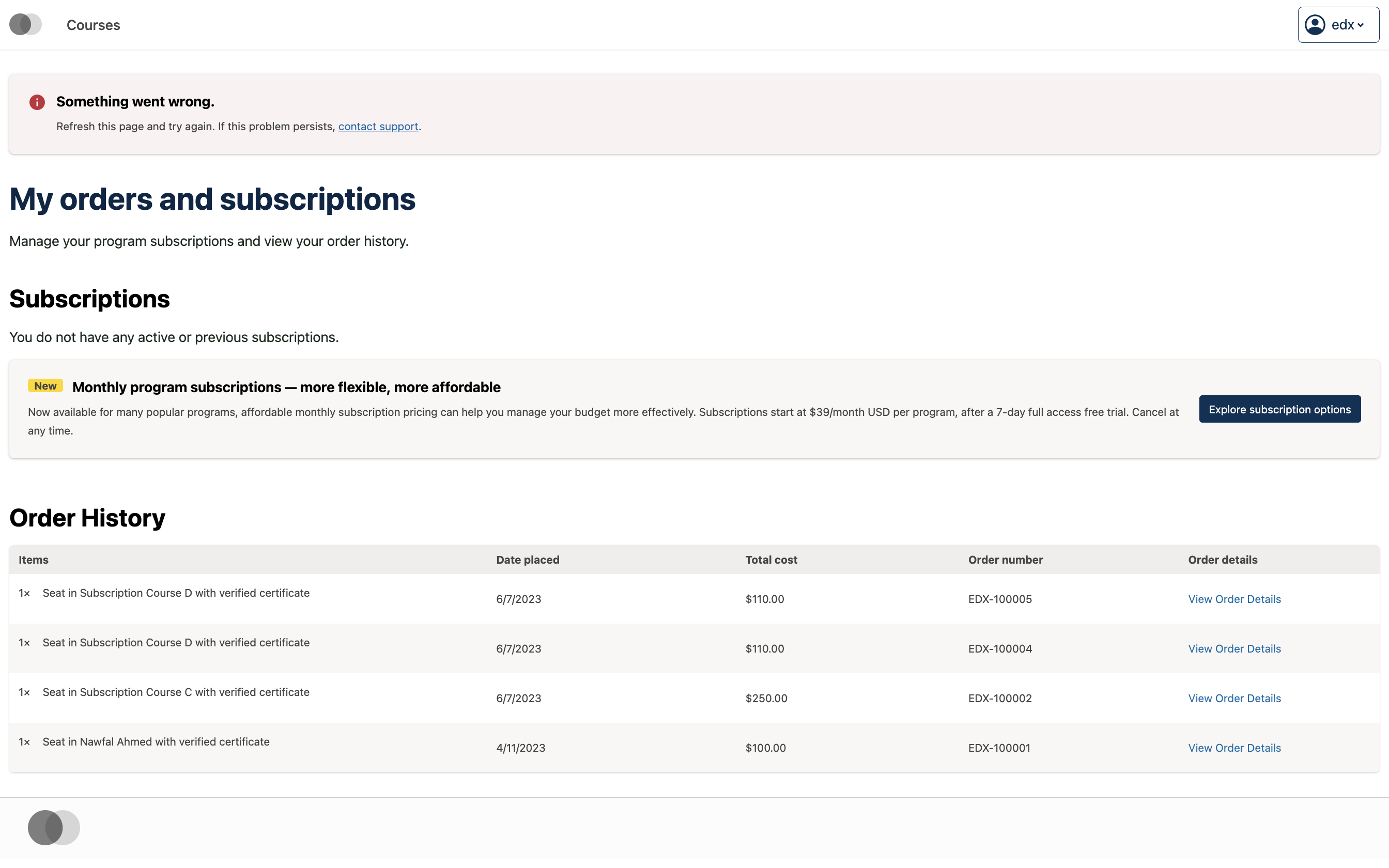
Task: Click the site logo in the header
Action: [x=25, y=25]
